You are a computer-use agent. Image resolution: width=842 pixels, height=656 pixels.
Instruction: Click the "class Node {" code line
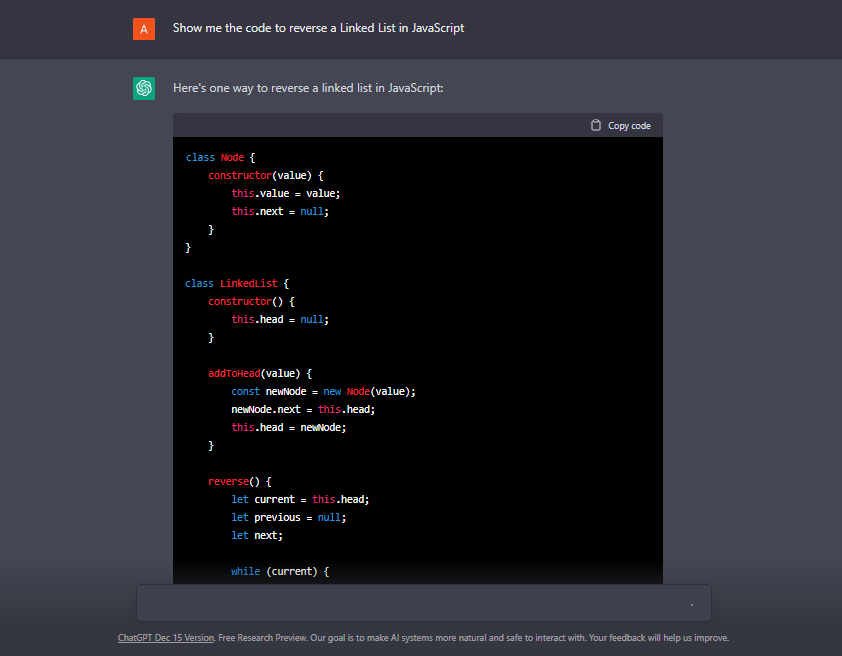coord(221,158)
